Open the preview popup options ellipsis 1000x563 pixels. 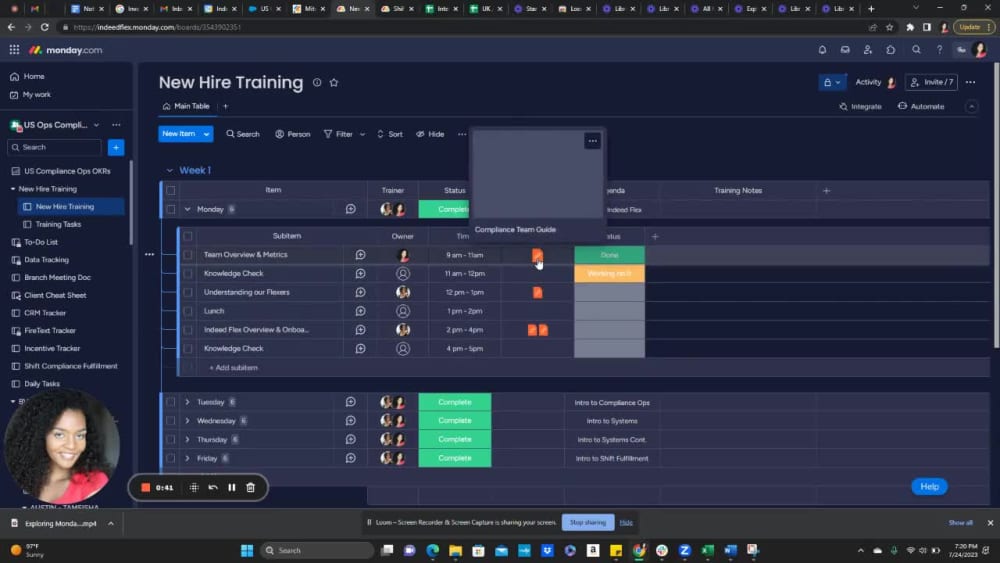coord(592,141)
